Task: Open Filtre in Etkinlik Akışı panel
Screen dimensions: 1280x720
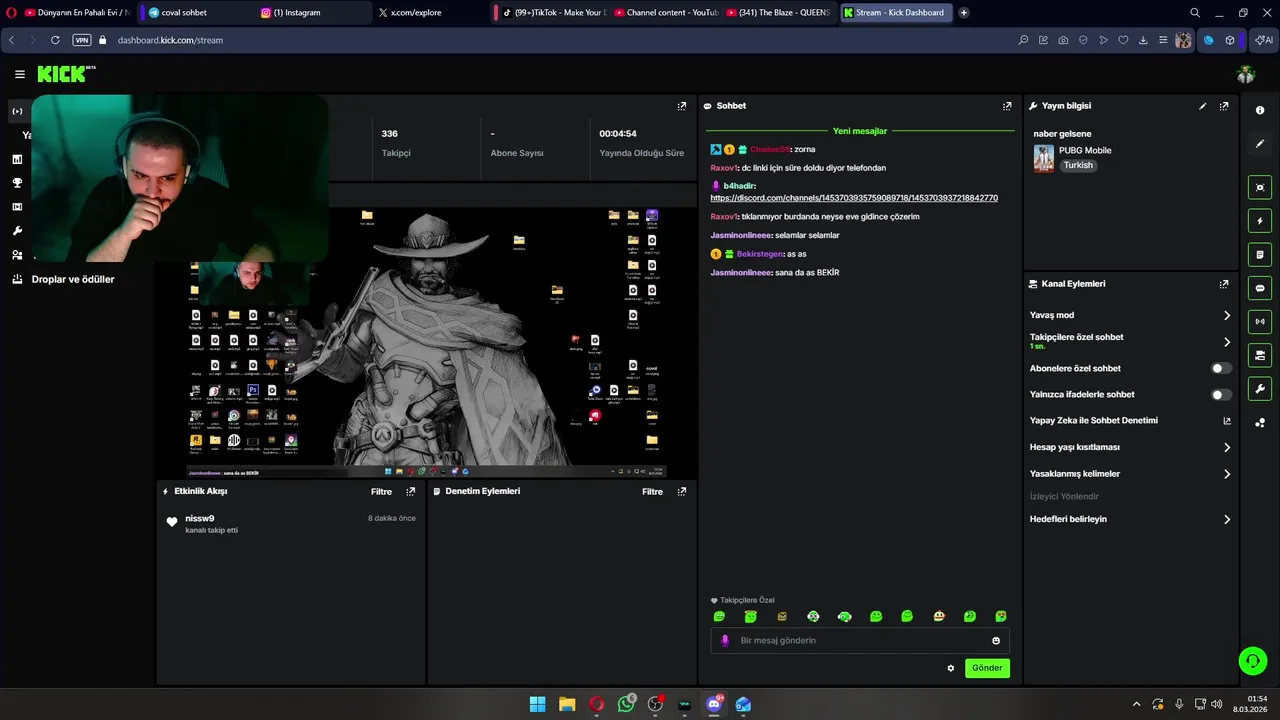Action: pos(381,492)
